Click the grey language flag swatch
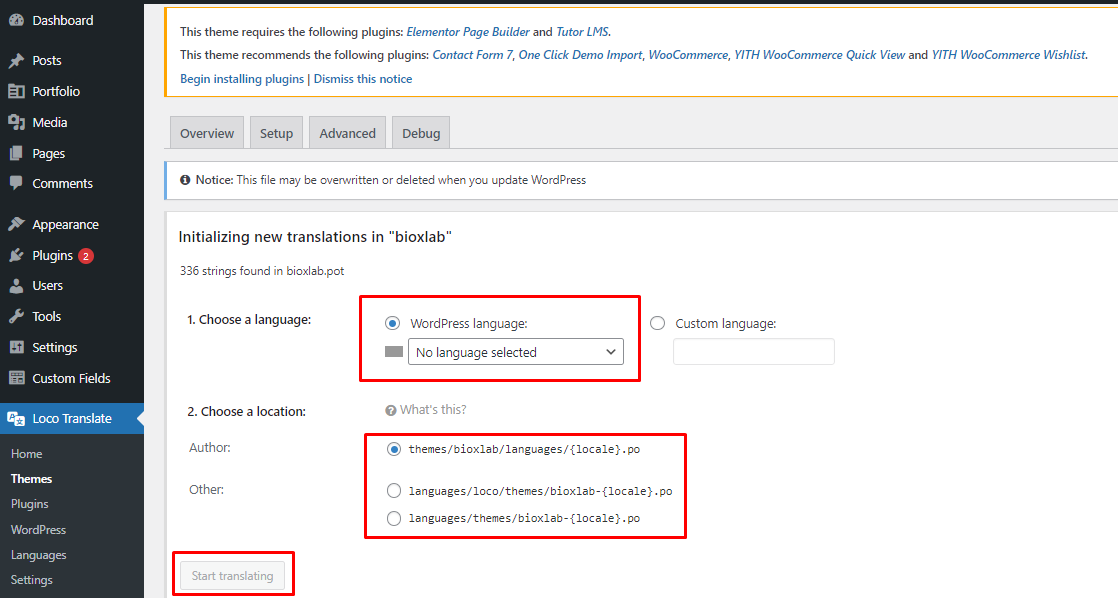Viewport: 1118px width, 598px height. coord(394,351)
